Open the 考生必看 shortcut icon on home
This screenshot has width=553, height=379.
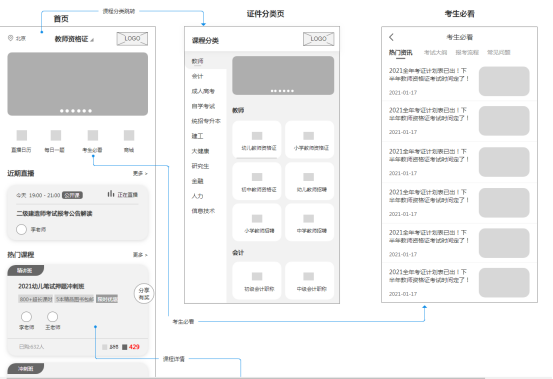93,135
